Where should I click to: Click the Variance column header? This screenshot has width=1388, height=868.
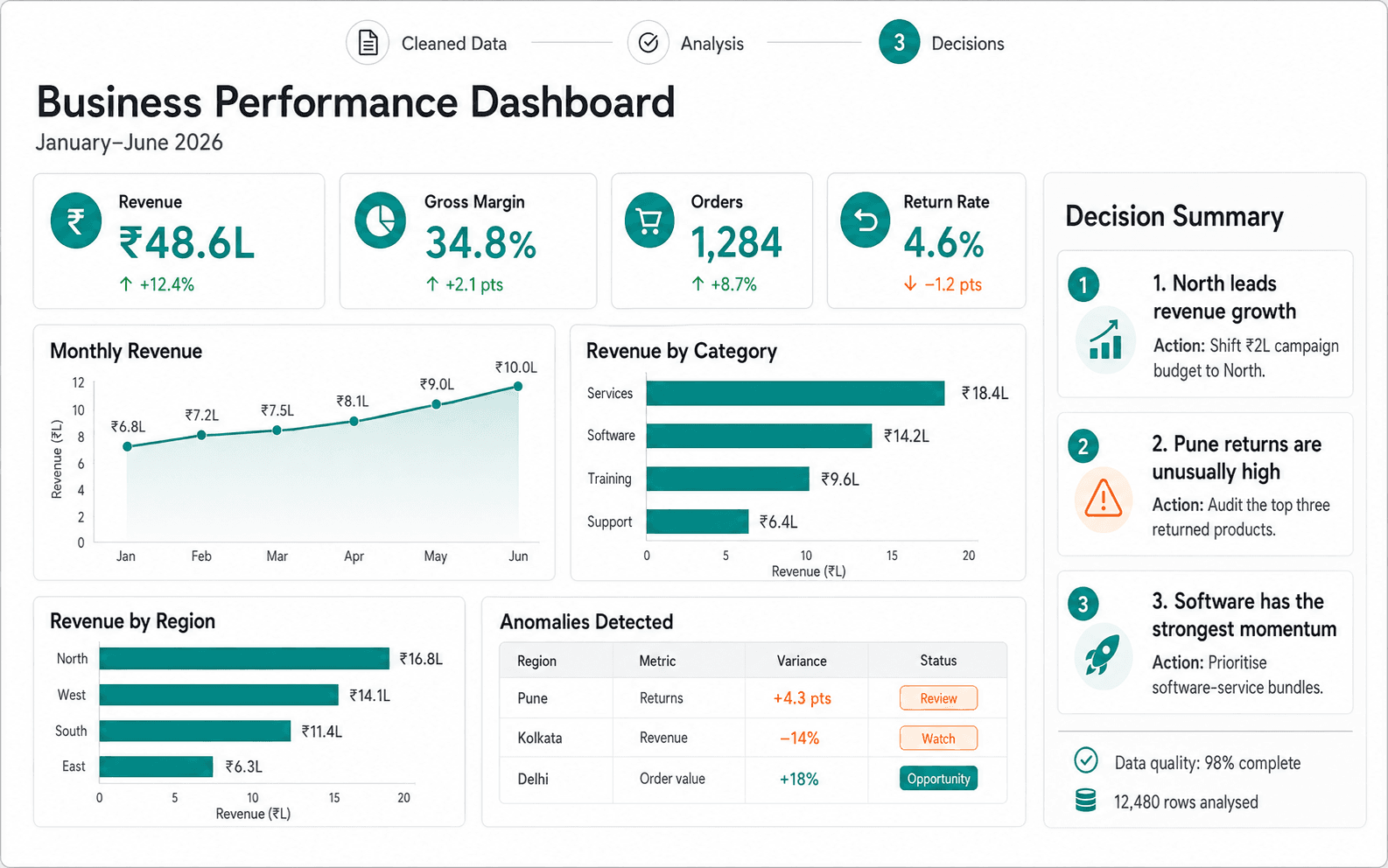point(802,661)
